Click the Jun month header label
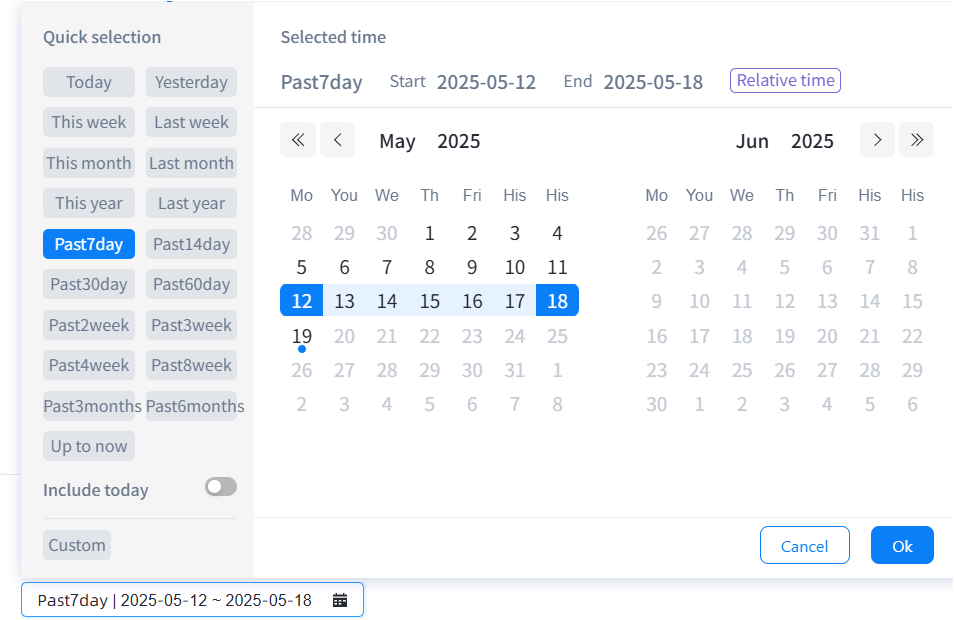Screen dimensions: 954x620 752,141
